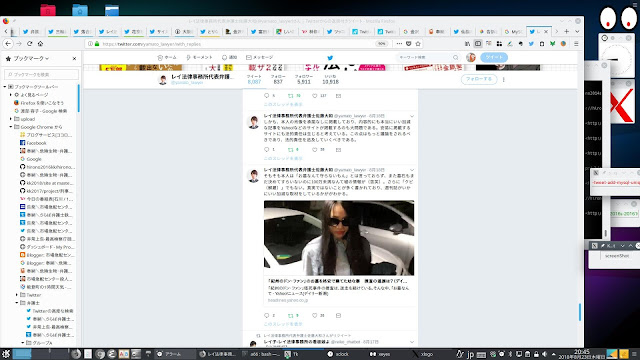Open the headlines.yahoo.co.jp article link
Viewport: 640px width, 360px height.
(288, 300)
